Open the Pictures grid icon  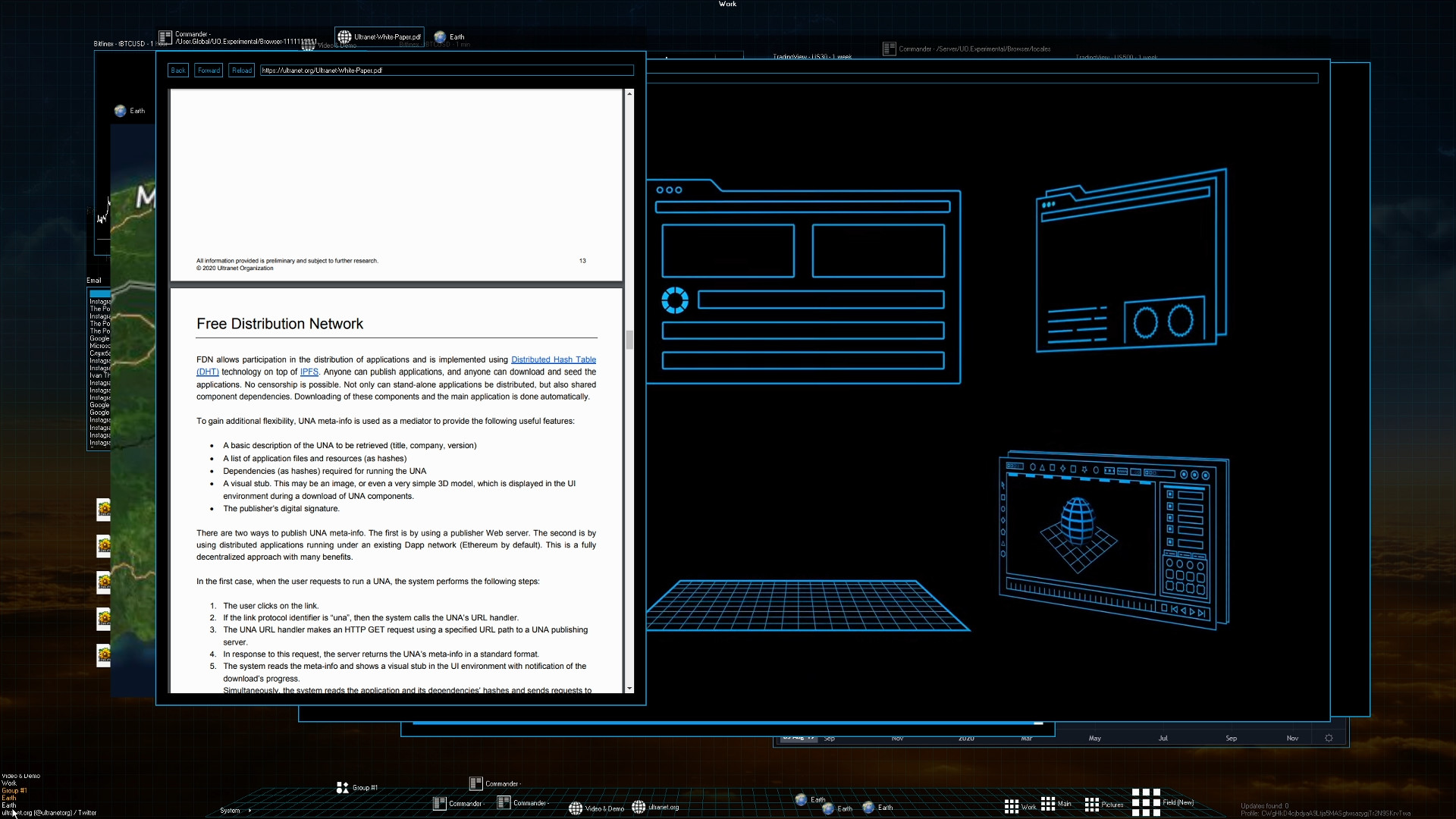tap(1092, 805)
